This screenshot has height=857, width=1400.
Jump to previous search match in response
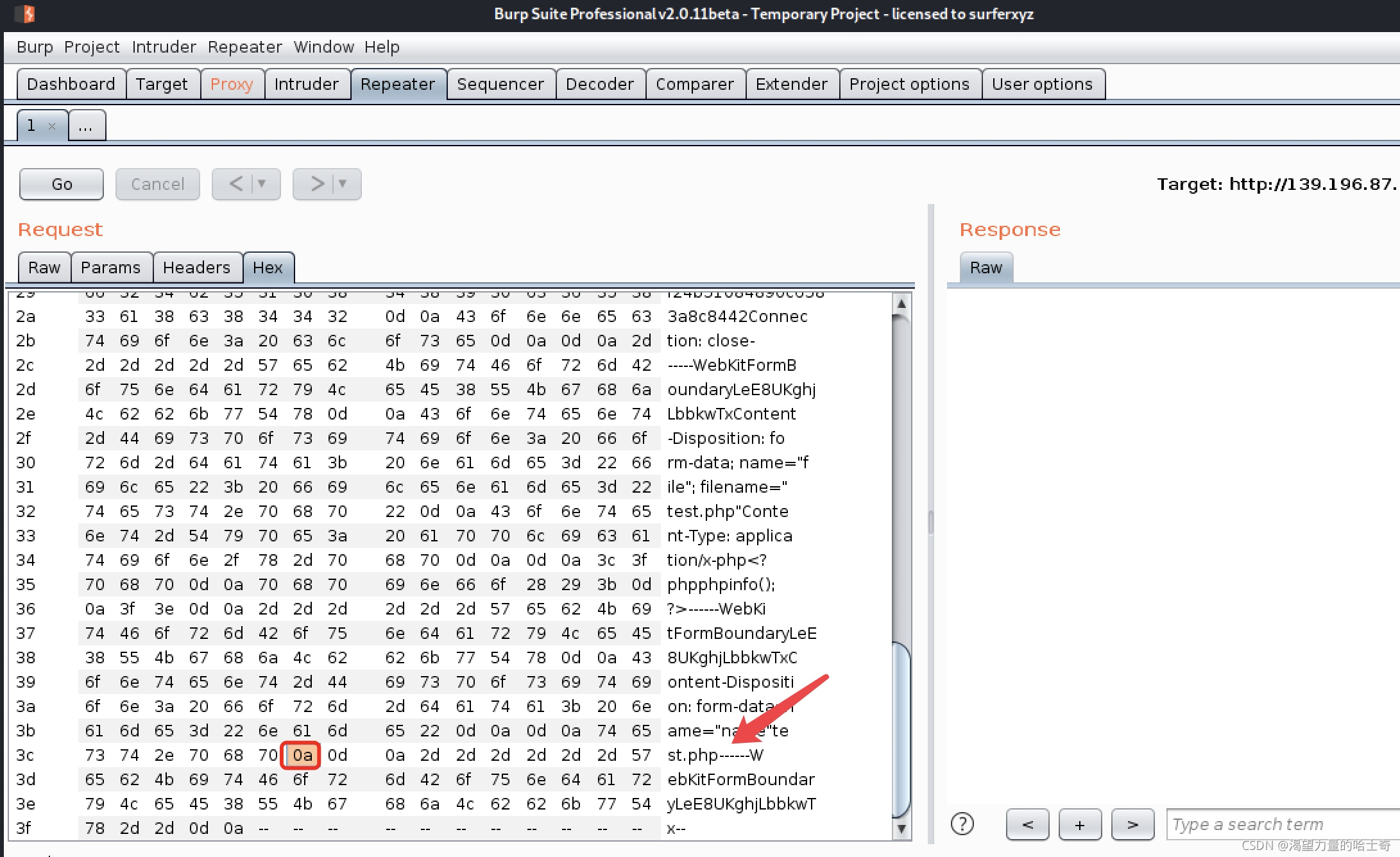(1027, 824)
